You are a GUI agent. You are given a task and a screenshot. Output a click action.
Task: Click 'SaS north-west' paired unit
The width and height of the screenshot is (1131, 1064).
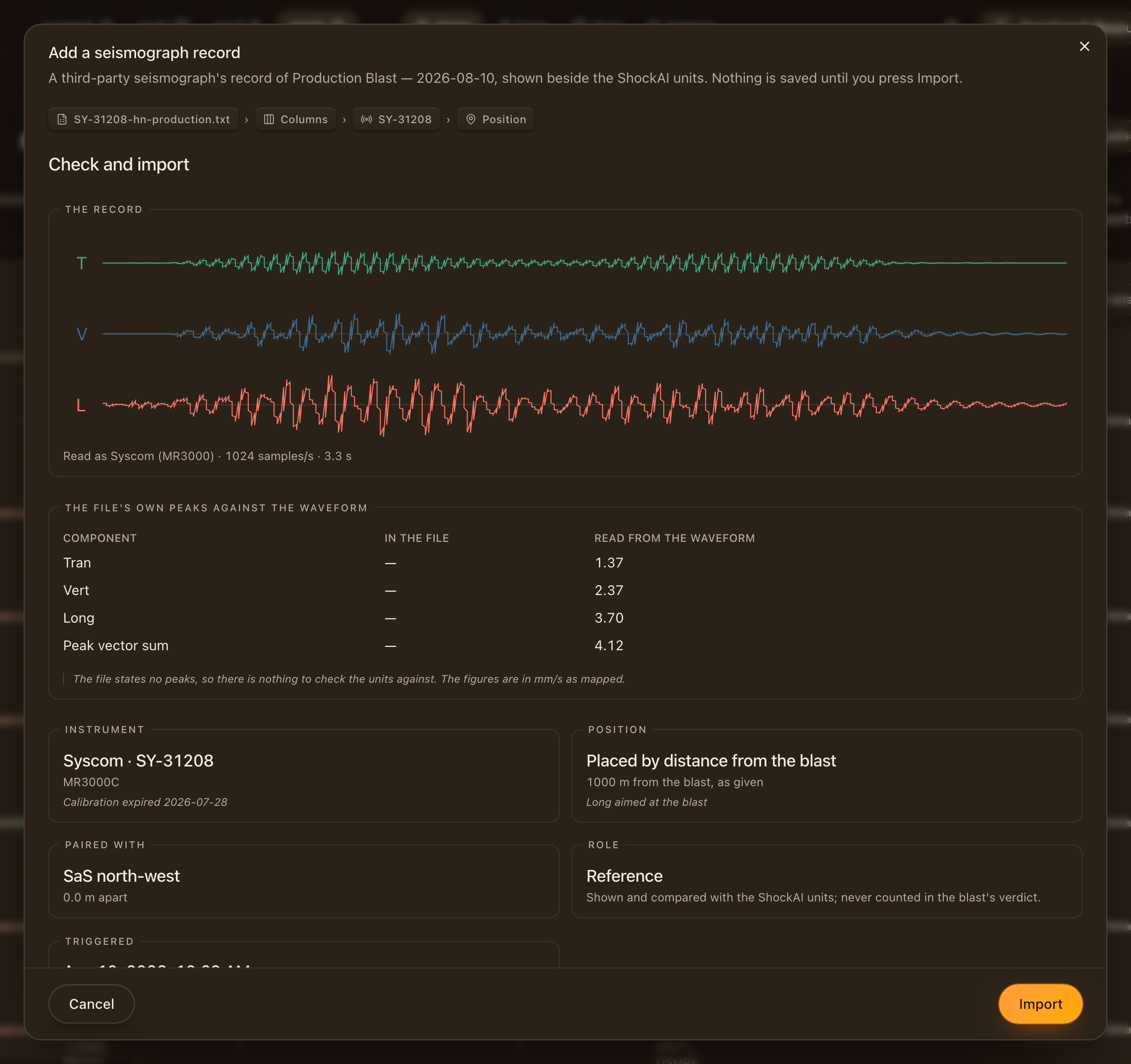pyautogui.click(x=121, y=876)
